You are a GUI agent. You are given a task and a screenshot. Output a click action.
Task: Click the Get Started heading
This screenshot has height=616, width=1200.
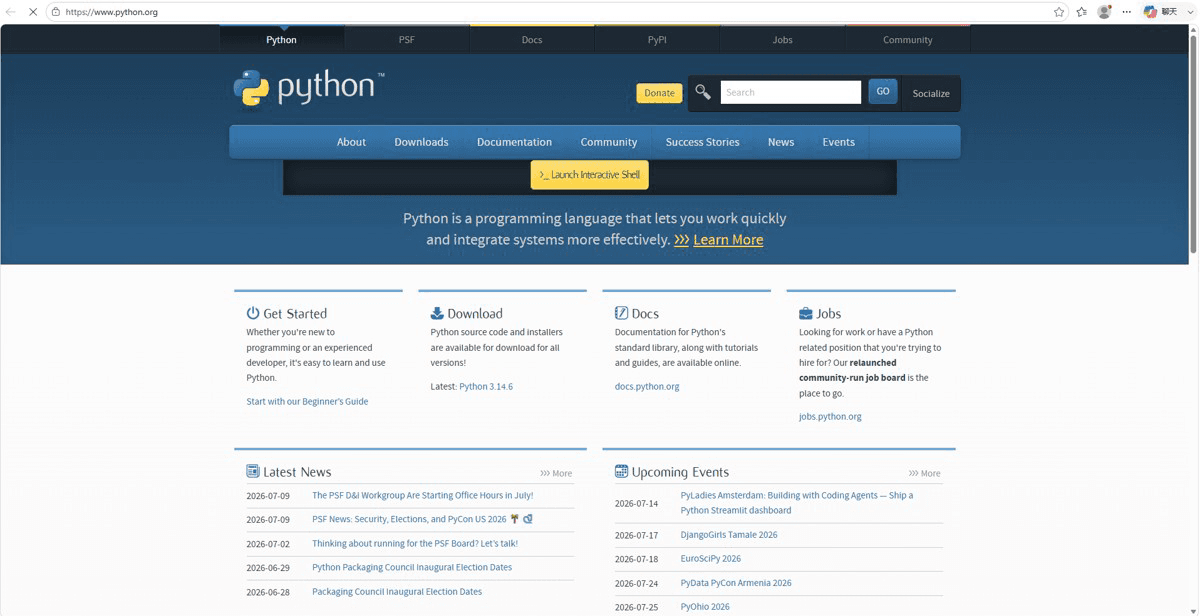click(x=295, y=313)
